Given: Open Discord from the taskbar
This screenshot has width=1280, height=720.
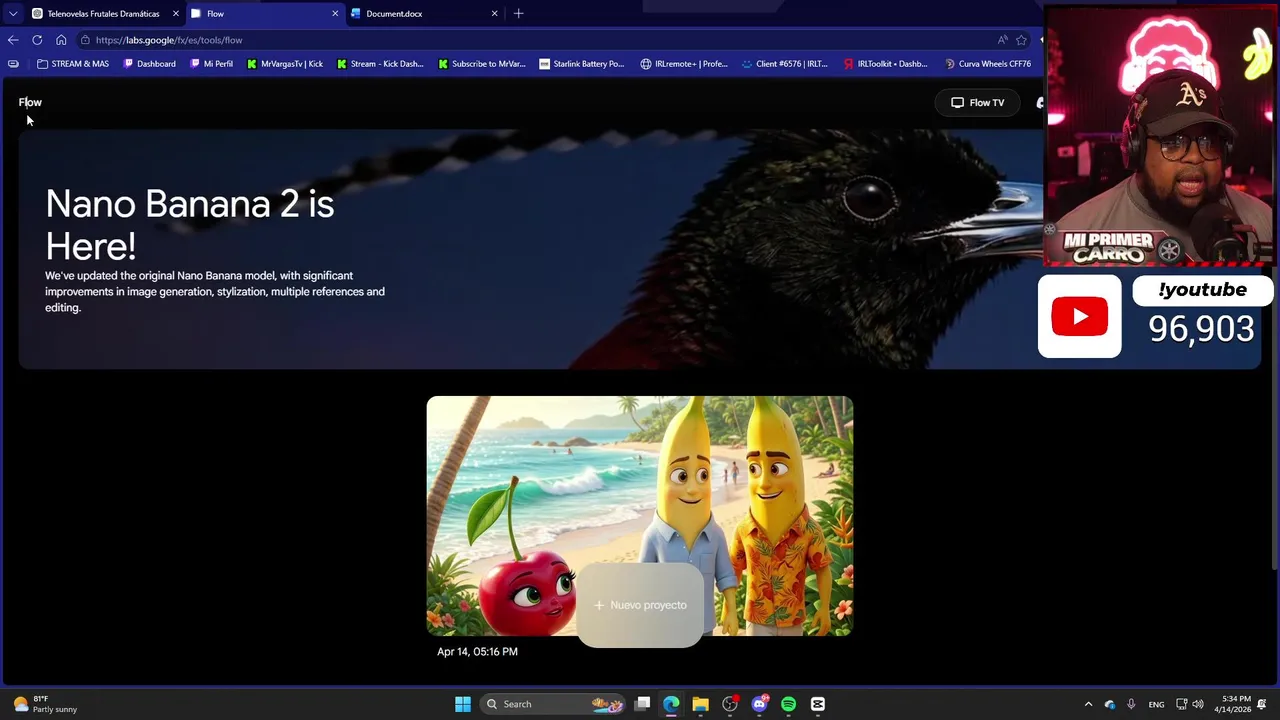Looking at the screenshot, I should pyautogui.click(x=759, y=704).
